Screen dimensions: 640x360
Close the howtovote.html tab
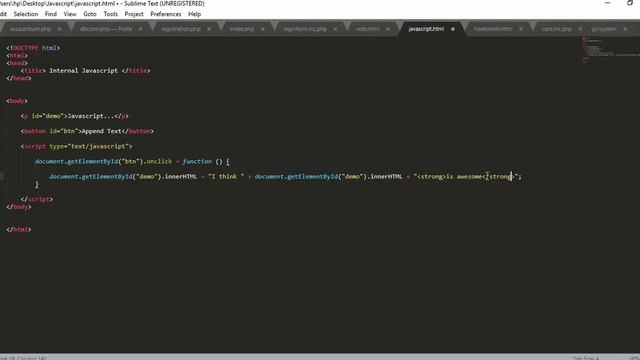520,29
